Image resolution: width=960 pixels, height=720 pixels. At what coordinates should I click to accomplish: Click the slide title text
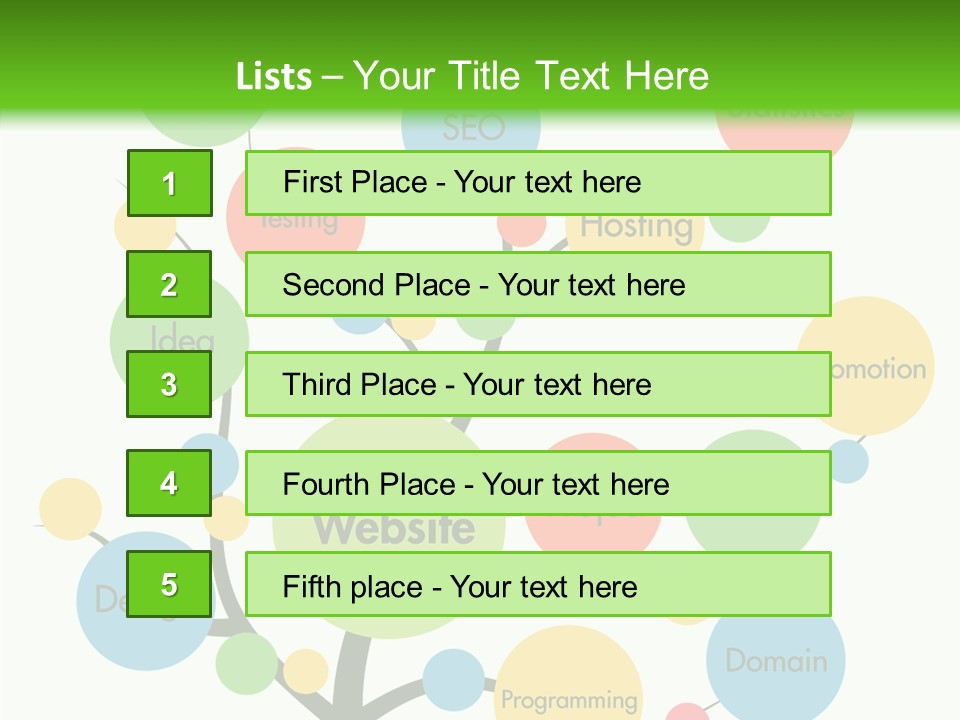[x=472, y=76]
